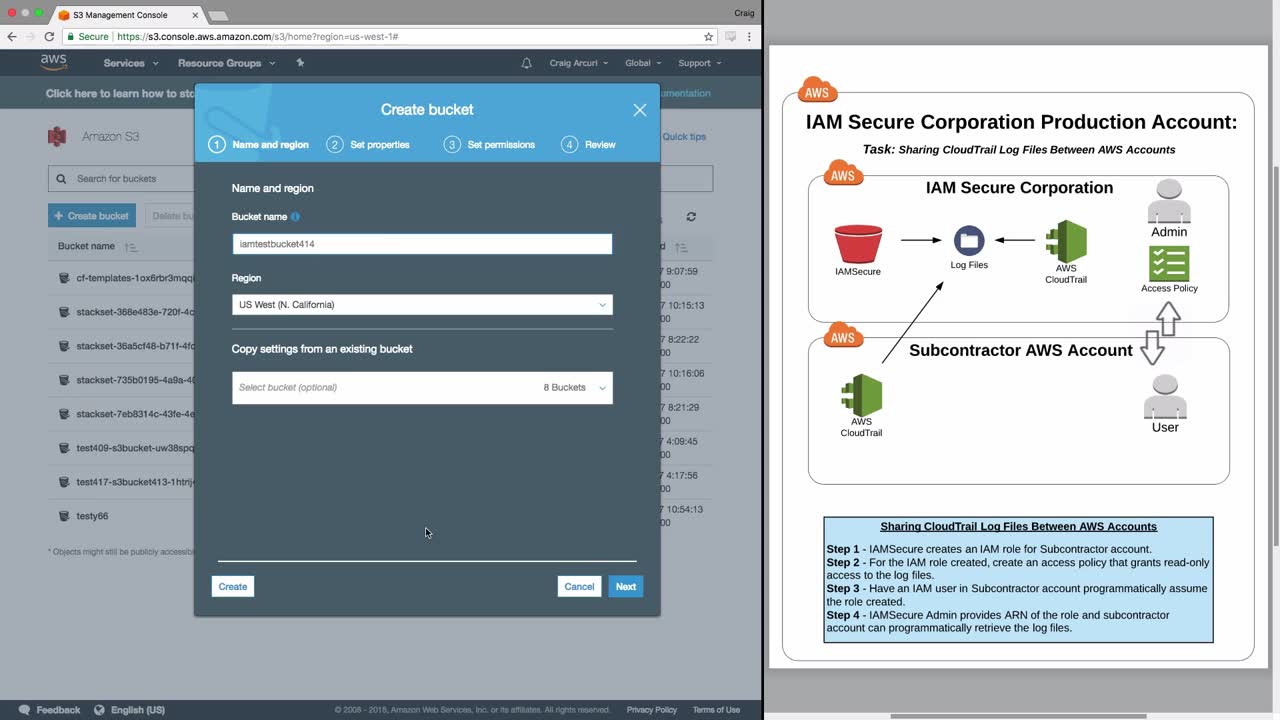Close the Create bucket dialog with X
The image size is (1280, 720).
pos(640,110)
